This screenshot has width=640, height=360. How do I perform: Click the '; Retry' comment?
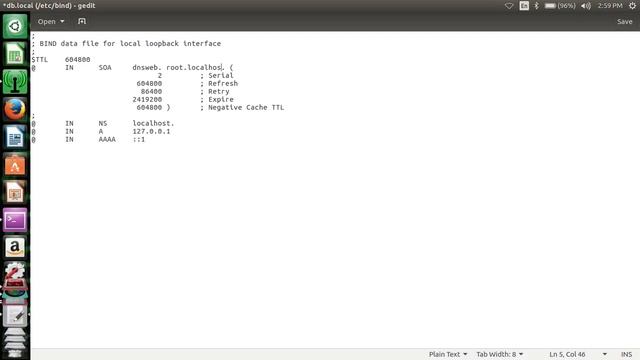[x=215, y=91]
